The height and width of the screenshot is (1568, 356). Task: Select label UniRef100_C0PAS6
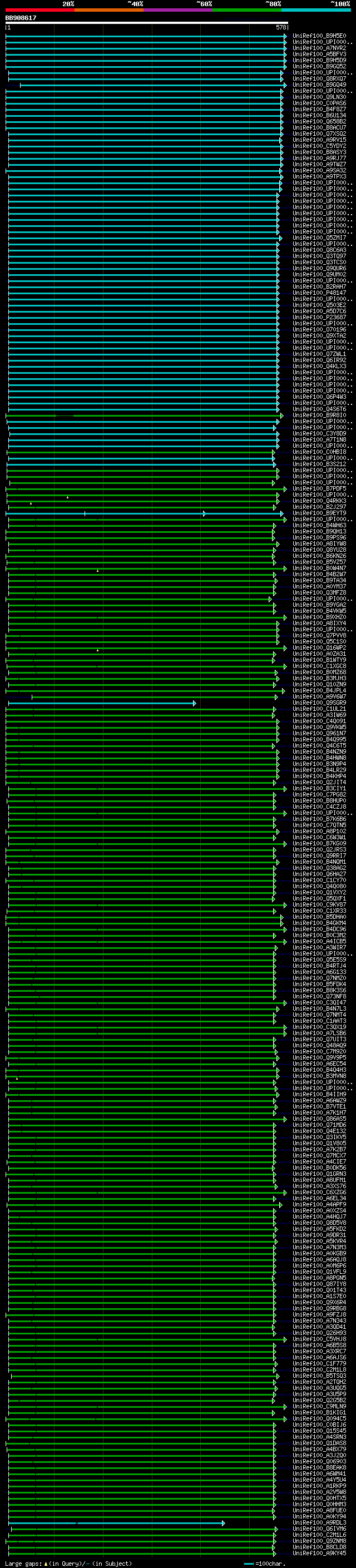point(319,103)
